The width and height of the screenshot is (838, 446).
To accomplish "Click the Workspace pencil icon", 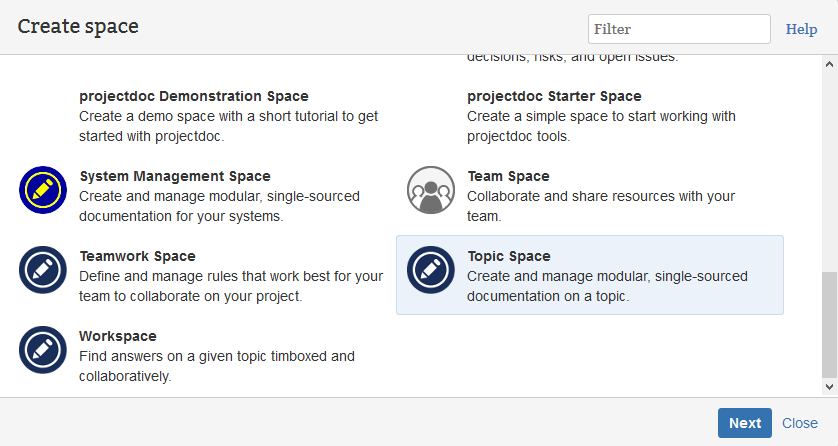I will coord(43,350).
